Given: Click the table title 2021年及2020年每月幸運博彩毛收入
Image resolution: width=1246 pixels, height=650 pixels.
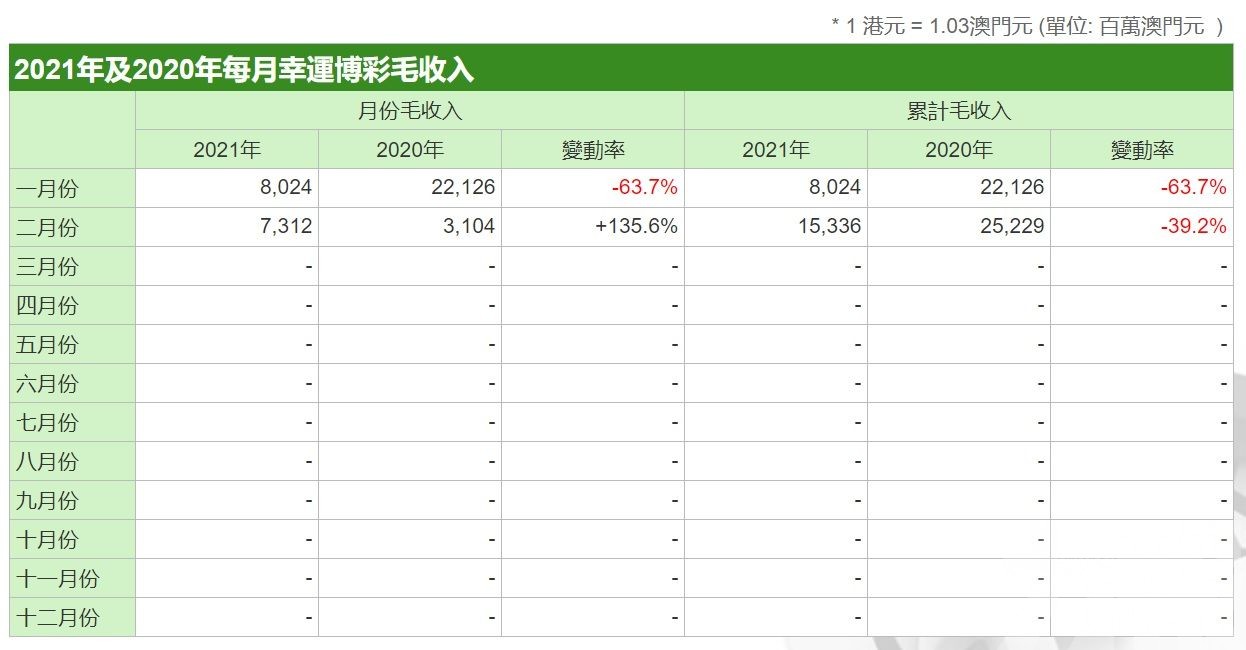Looking at the screenshot, I should (244, 70).
